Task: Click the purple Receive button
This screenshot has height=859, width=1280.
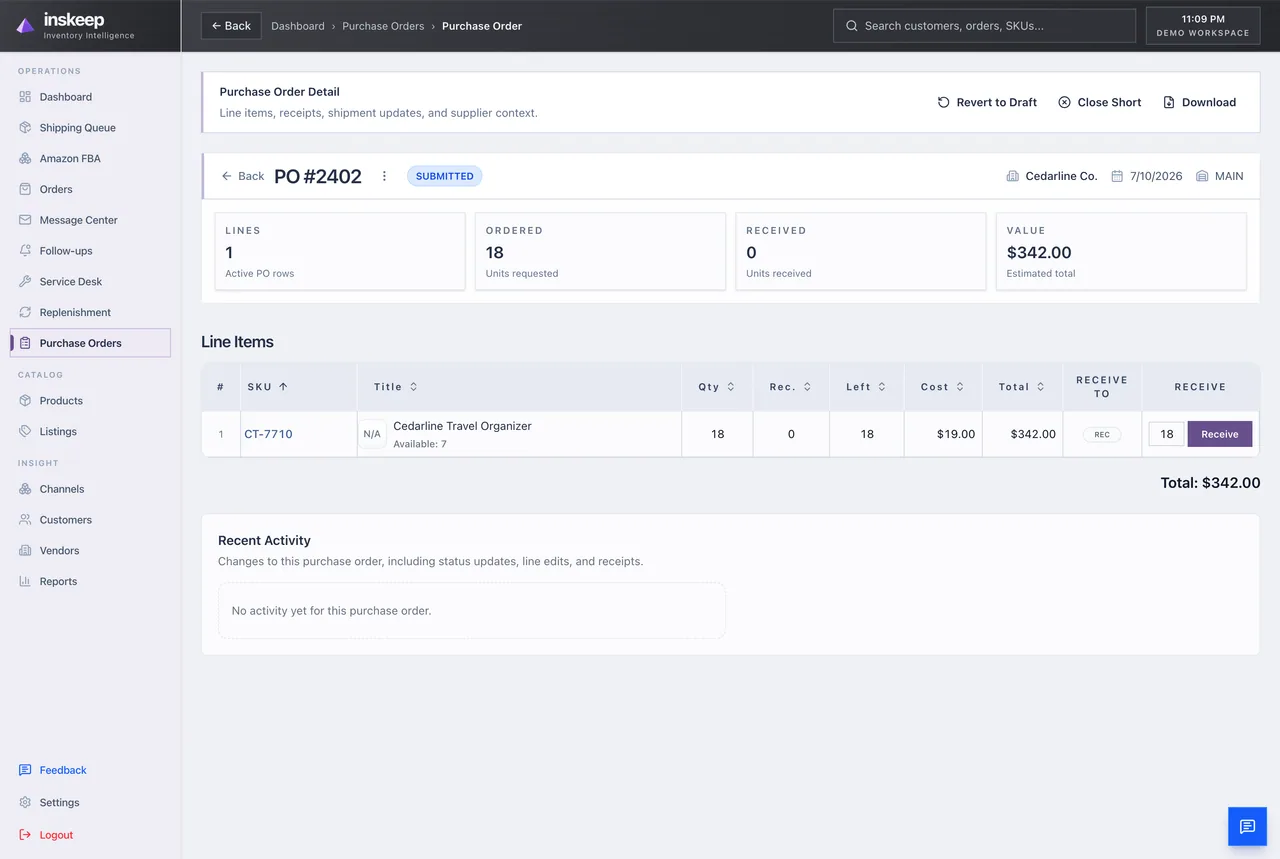Action: [x=1219, y=434]
